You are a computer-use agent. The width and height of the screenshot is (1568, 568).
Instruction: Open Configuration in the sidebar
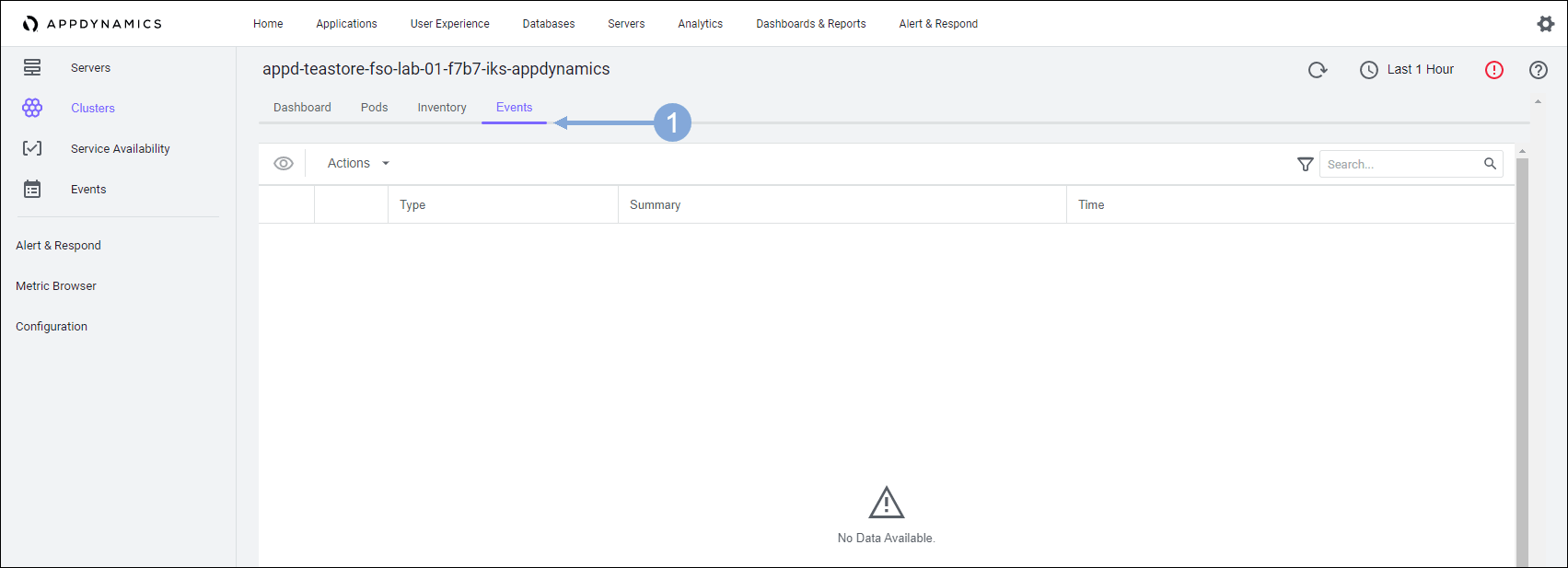[52, 327]
